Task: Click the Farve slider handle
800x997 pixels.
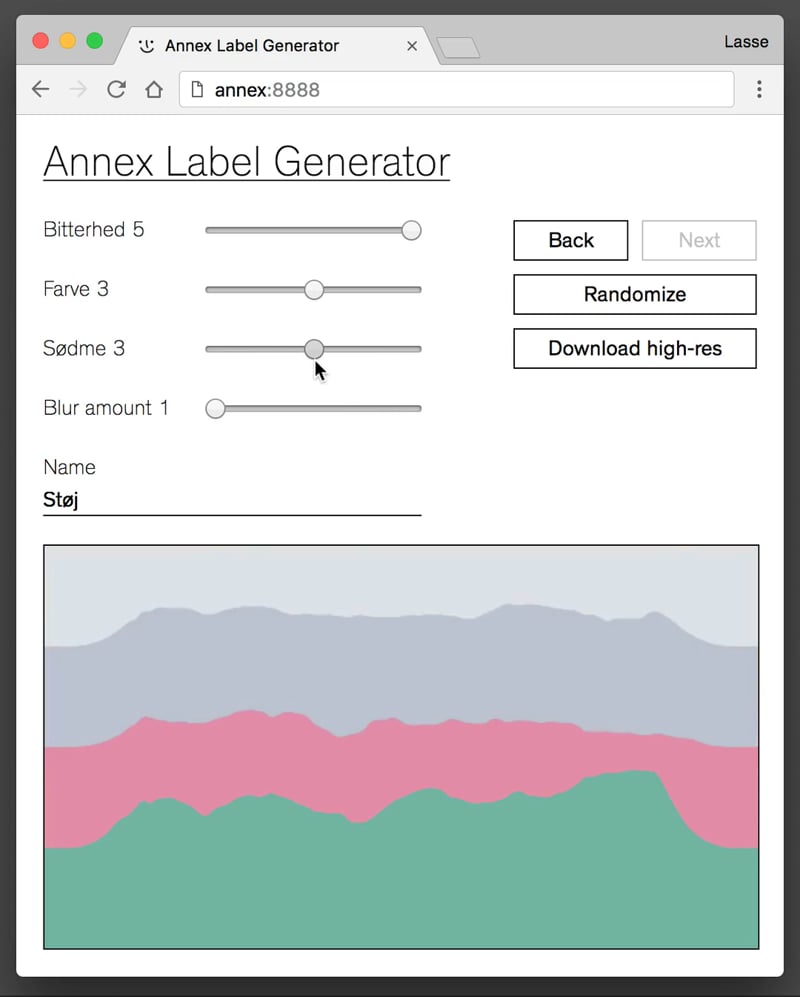Action: tap(314, 289)
